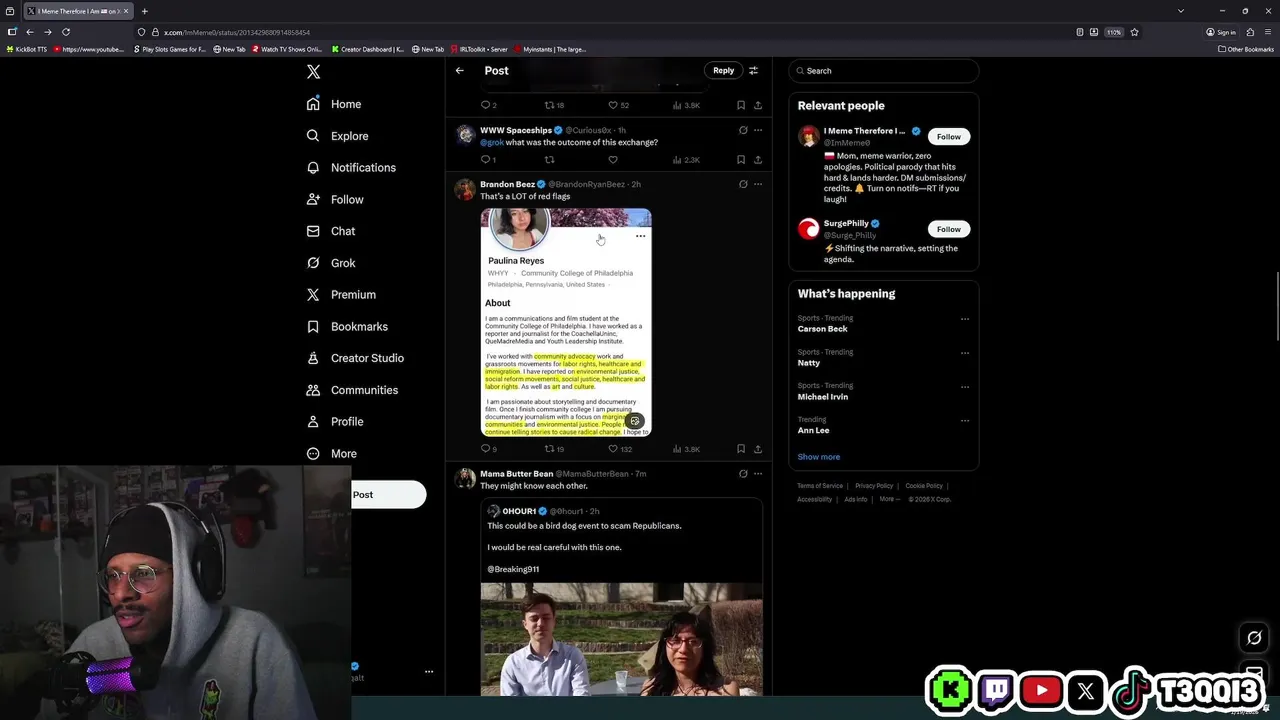
Task: Reply to WWW Spaceships post
Action: pyautogui.click(x=488, y=160)
